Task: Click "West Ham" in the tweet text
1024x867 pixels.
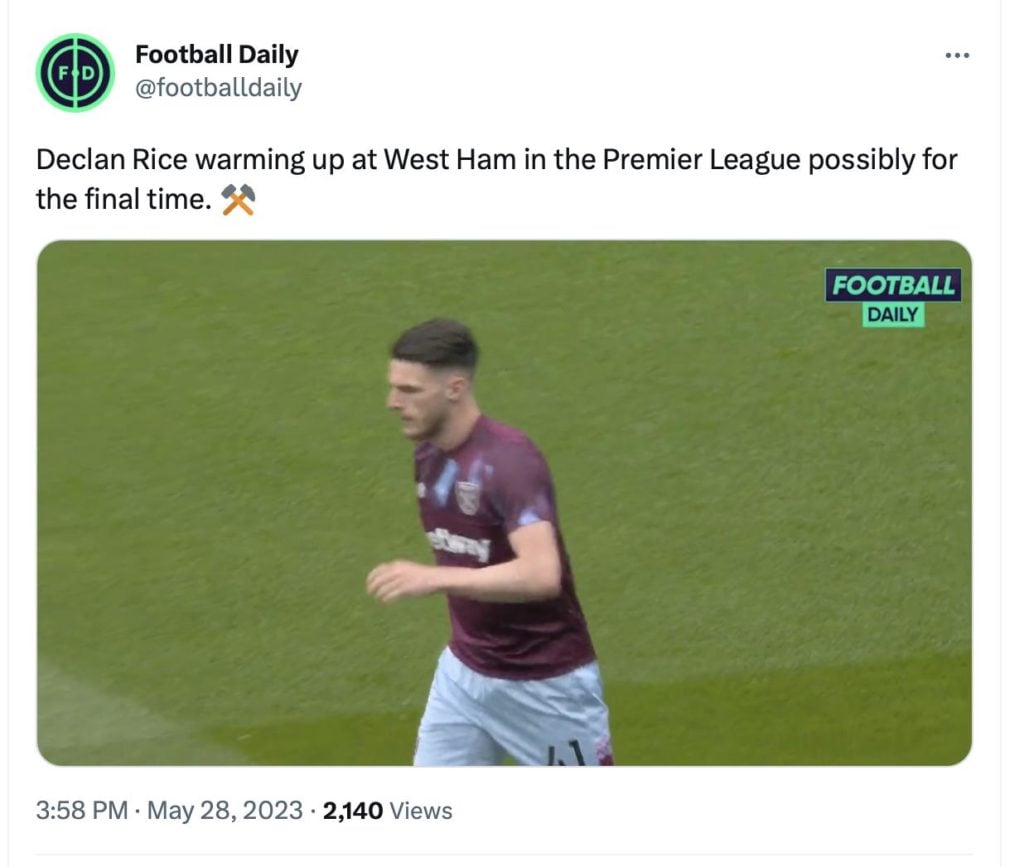Action: coord(449,160)
